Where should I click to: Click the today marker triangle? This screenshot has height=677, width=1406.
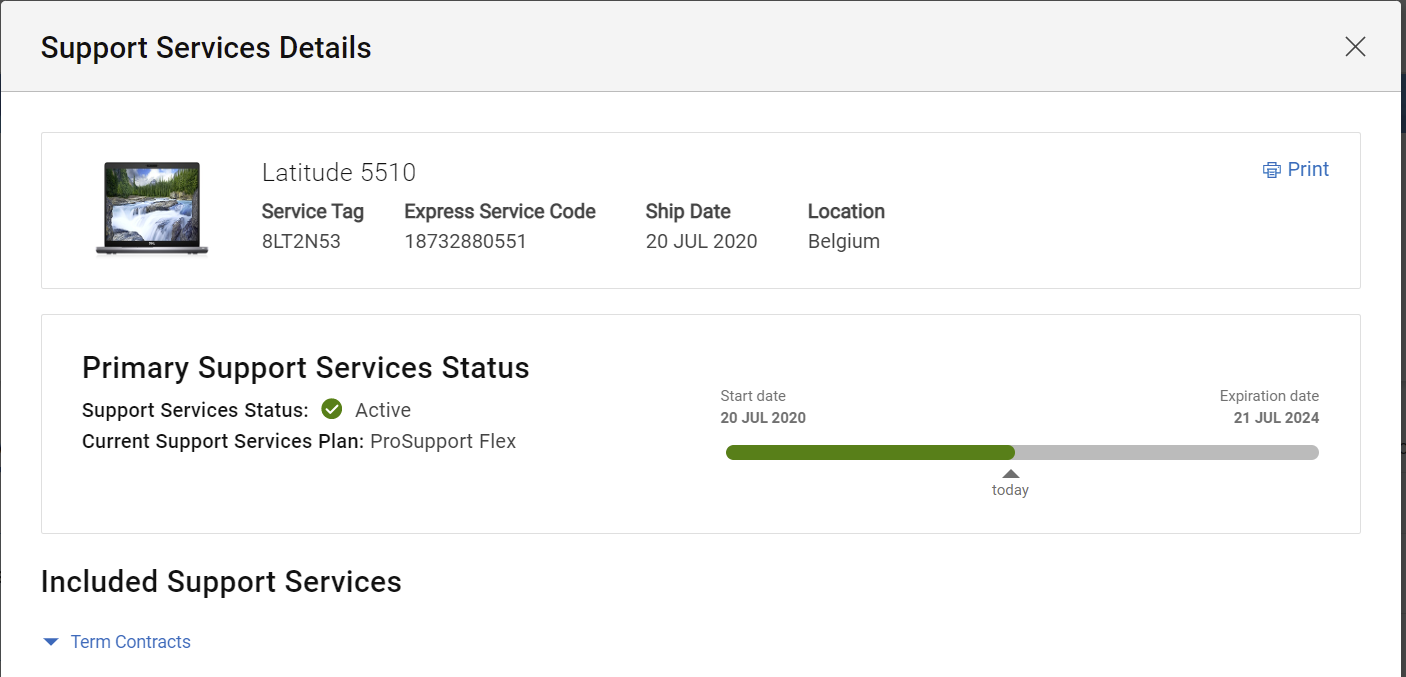pos(1011,474)
